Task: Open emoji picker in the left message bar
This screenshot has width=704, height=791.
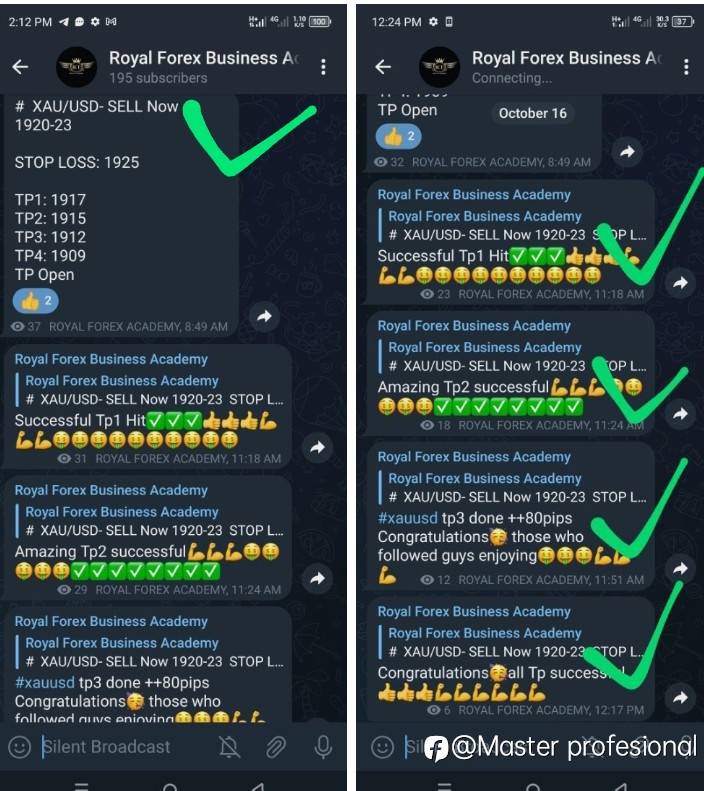Action: coord(20,747)
